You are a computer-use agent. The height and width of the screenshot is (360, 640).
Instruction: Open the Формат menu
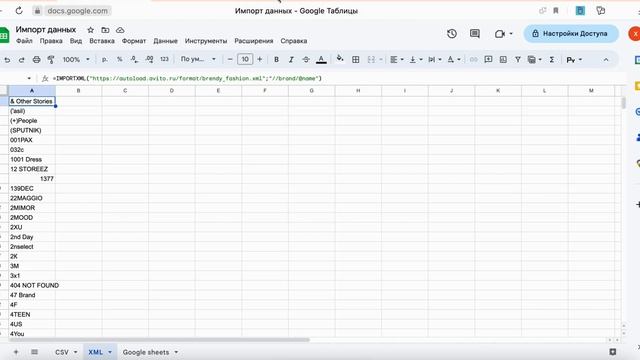tap(134, 41)
